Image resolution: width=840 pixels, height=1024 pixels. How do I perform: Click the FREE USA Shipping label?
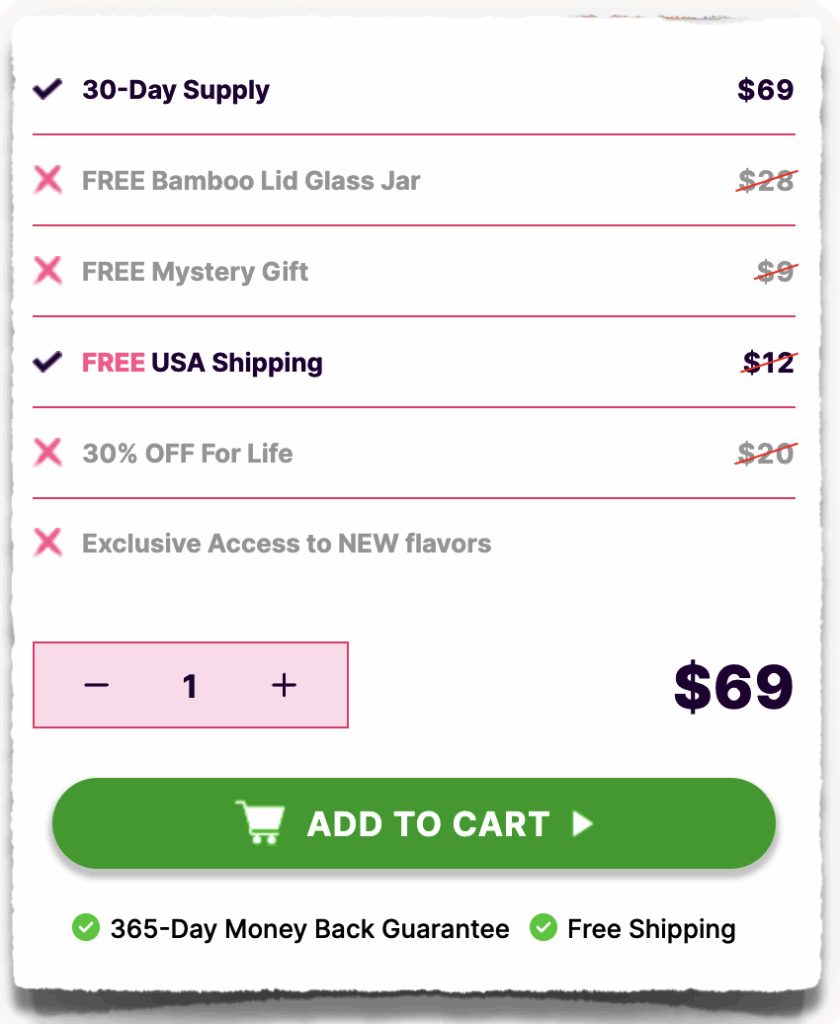click(202, 362)
